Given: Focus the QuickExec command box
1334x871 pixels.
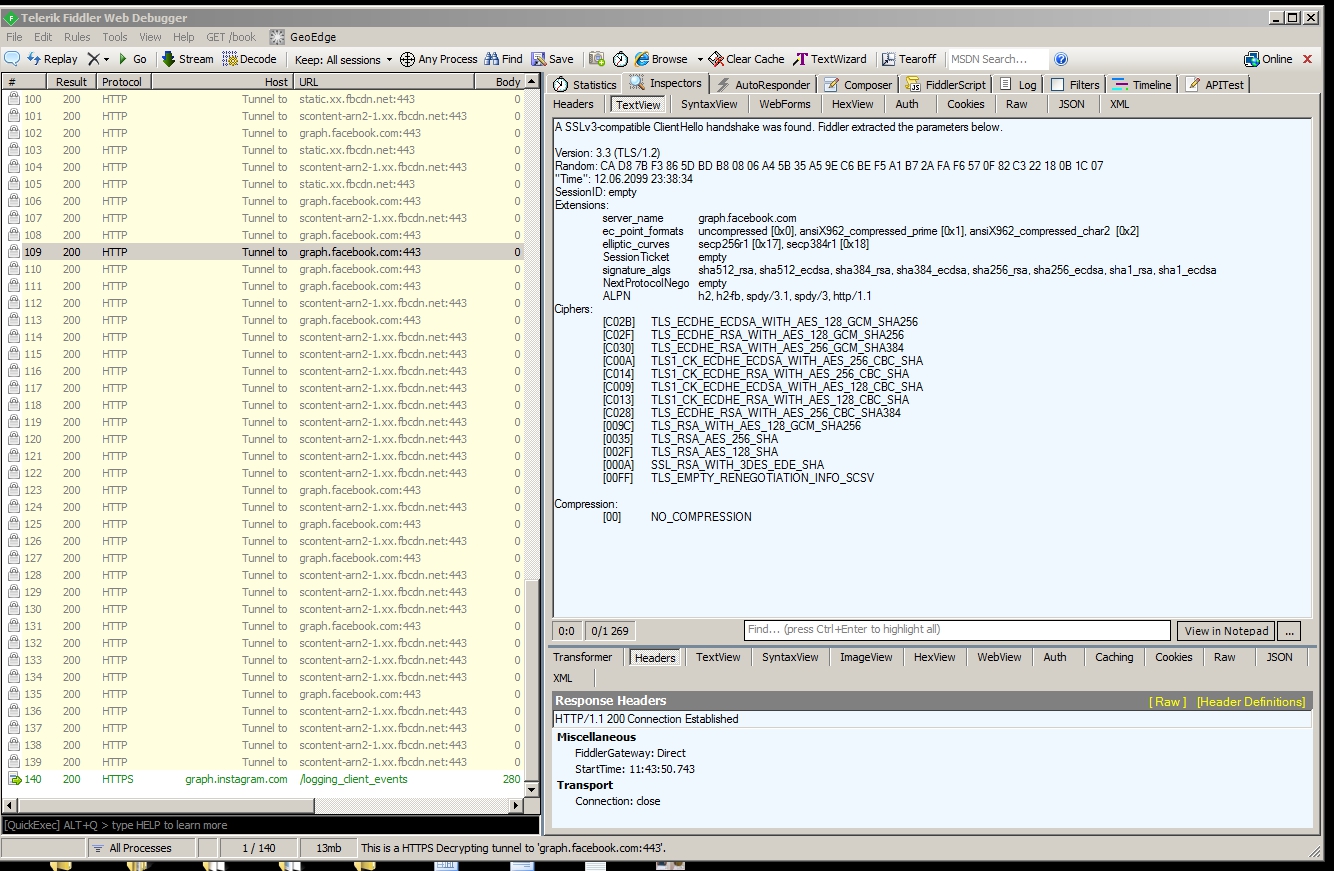Looking at the screenshot, I should 270,825.
